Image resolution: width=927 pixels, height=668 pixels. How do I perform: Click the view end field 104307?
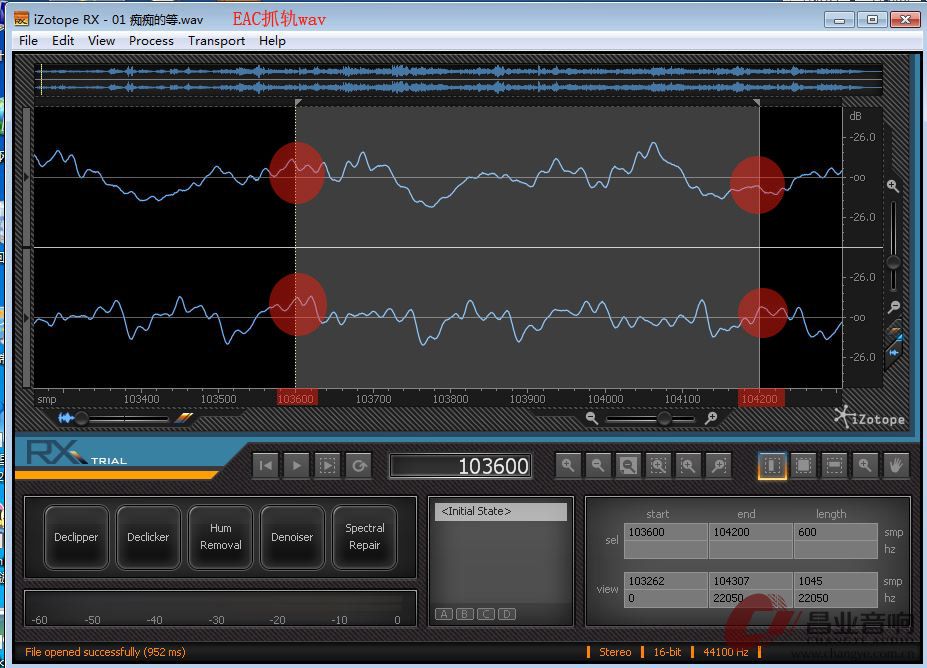[x=751, y=581]
